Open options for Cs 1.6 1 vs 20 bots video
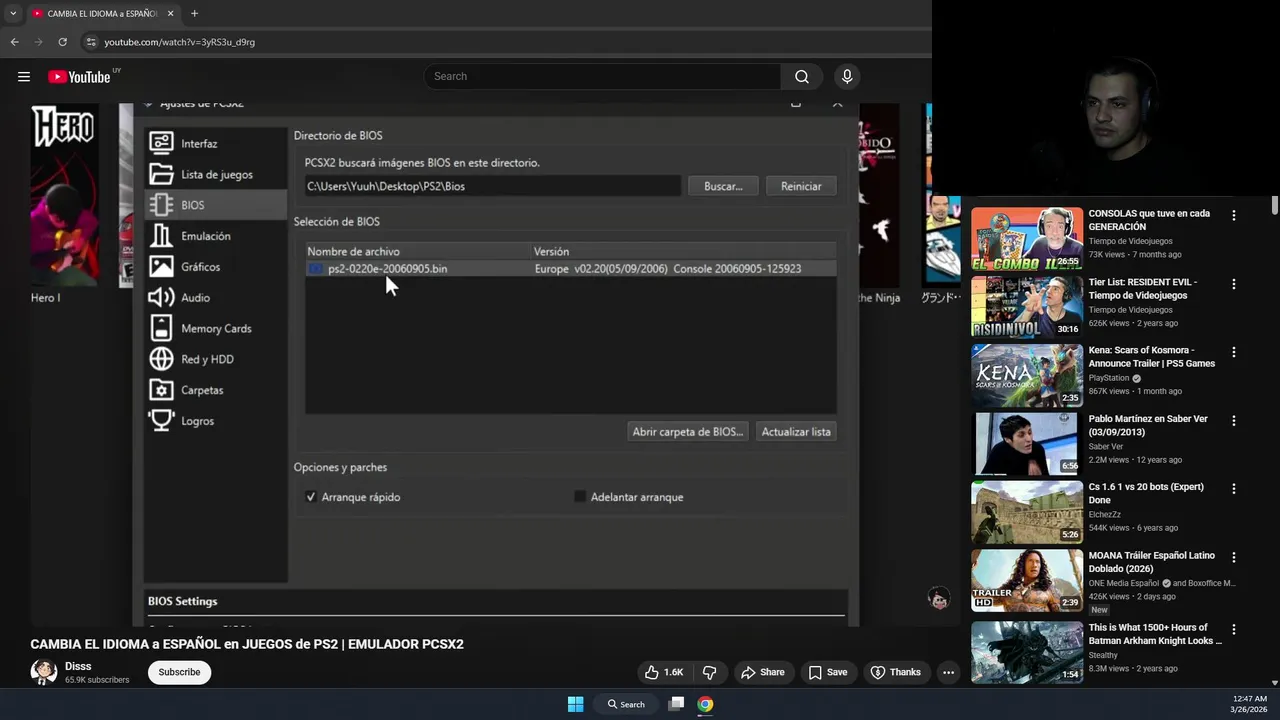 click(x=1233, y=489)
